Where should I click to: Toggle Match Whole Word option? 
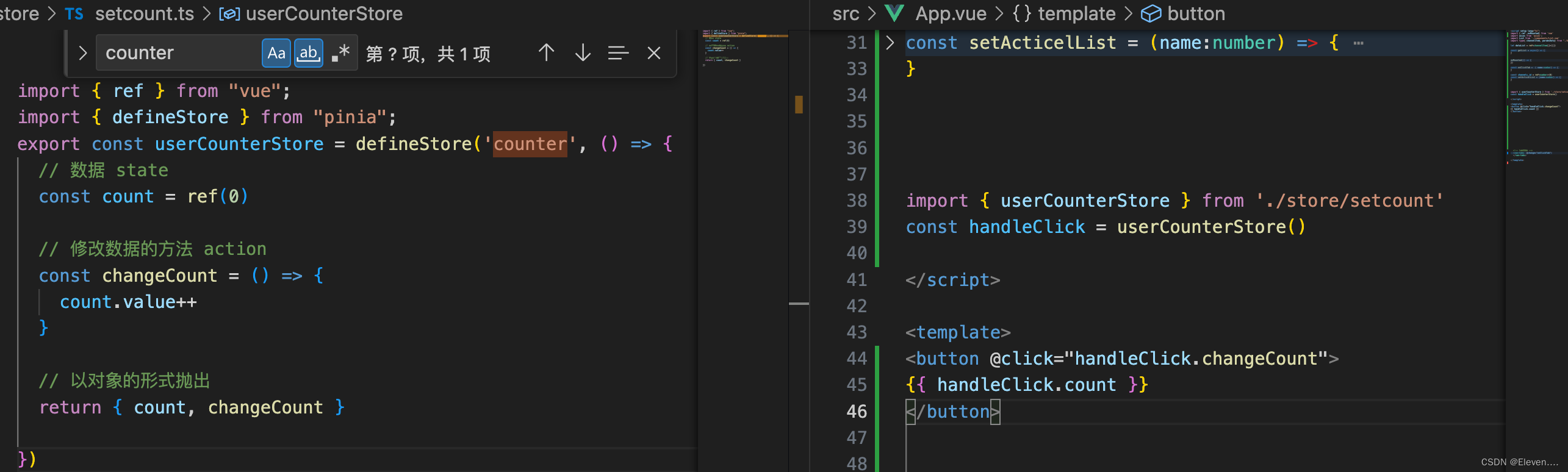(x=309, y=53)
